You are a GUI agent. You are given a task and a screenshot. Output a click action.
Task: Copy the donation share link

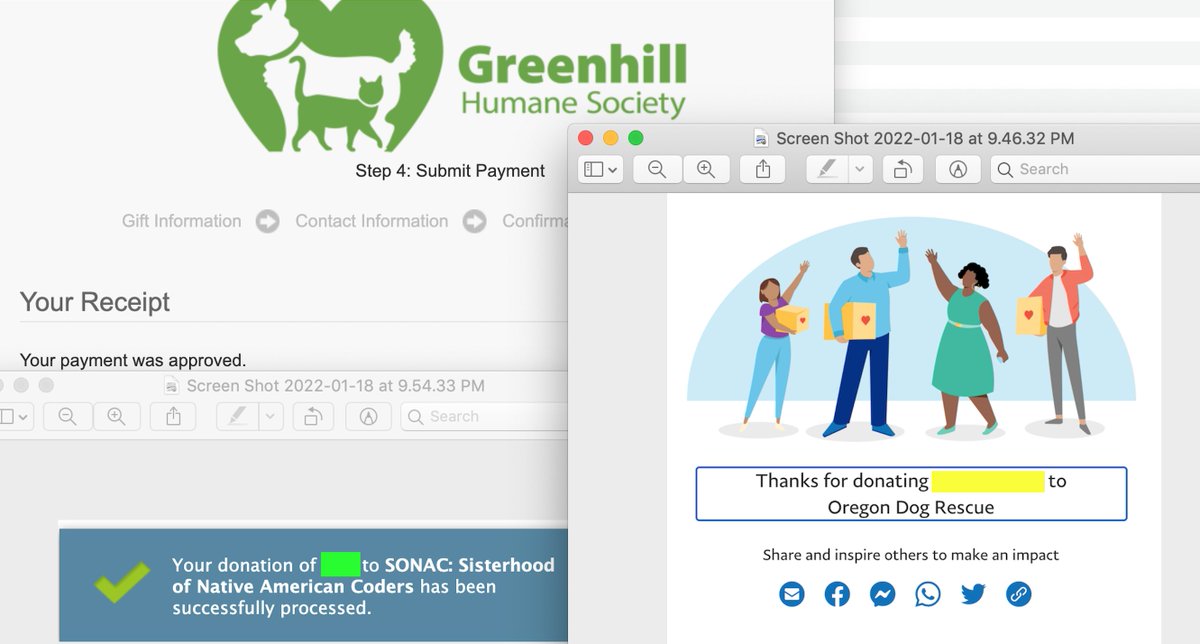tap(1018, 594)
